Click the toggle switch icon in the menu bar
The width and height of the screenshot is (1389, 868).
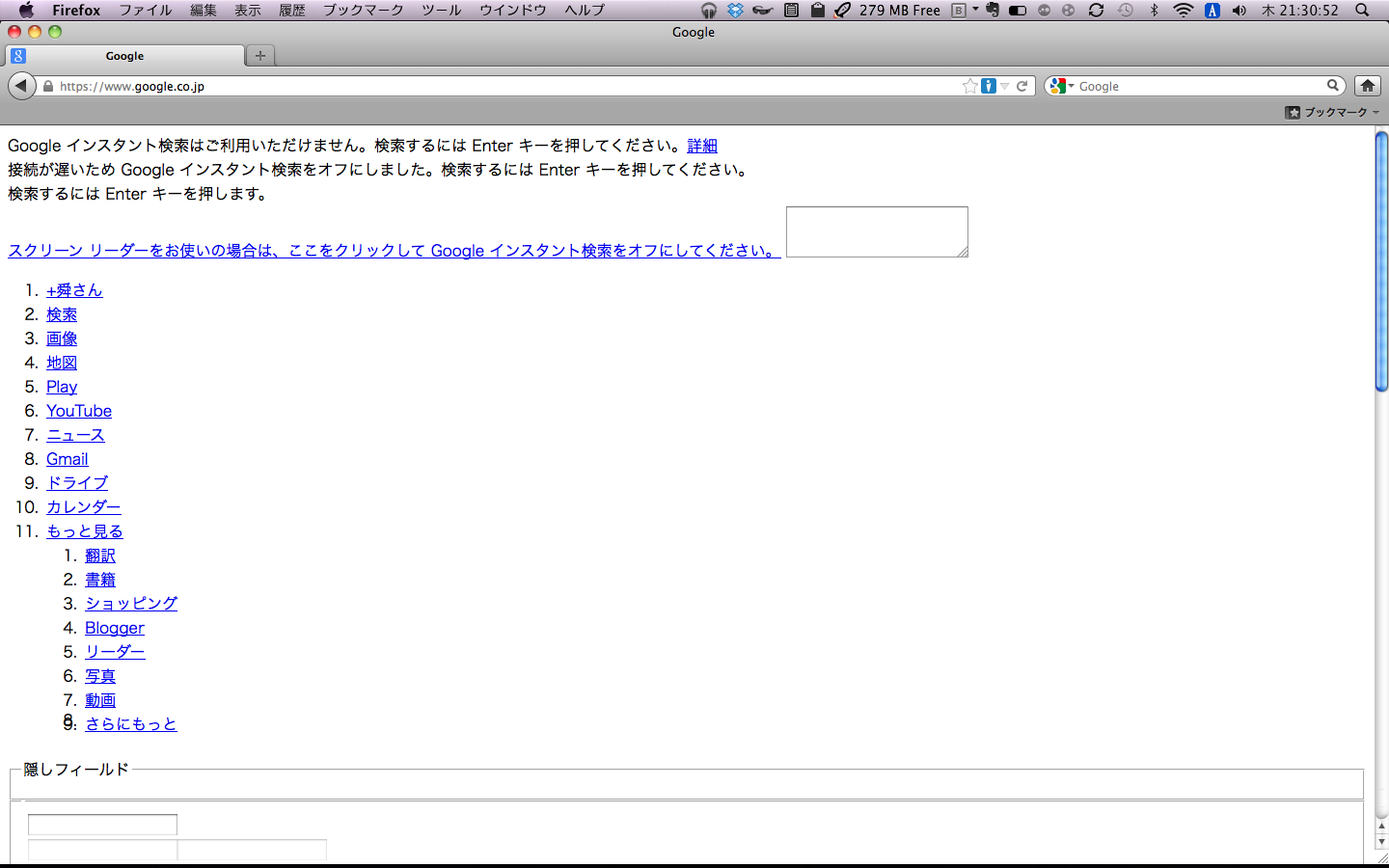point(1018,10)
